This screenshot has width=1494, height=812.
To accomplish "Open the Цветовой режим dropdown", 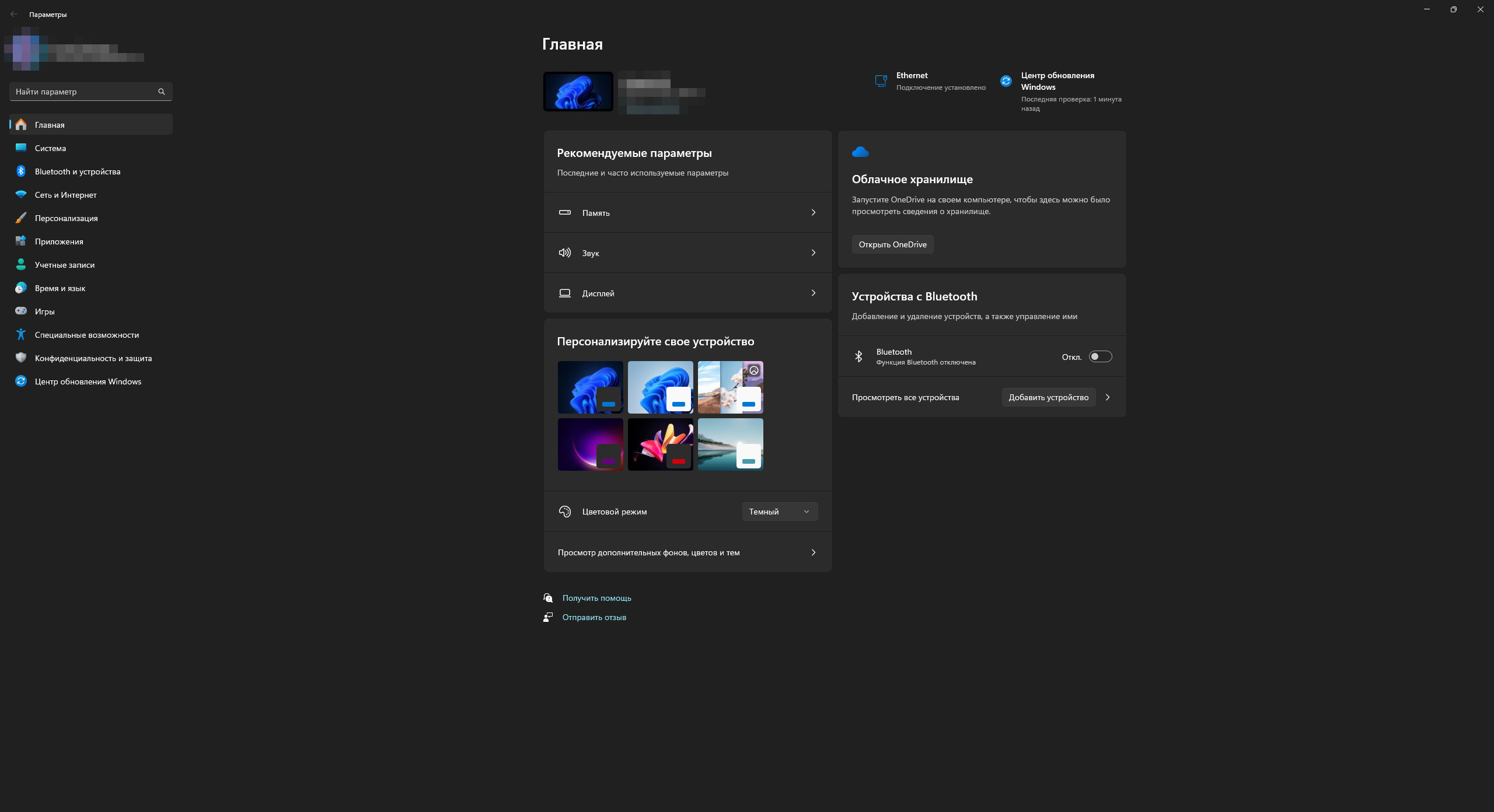I will (780, 512).
